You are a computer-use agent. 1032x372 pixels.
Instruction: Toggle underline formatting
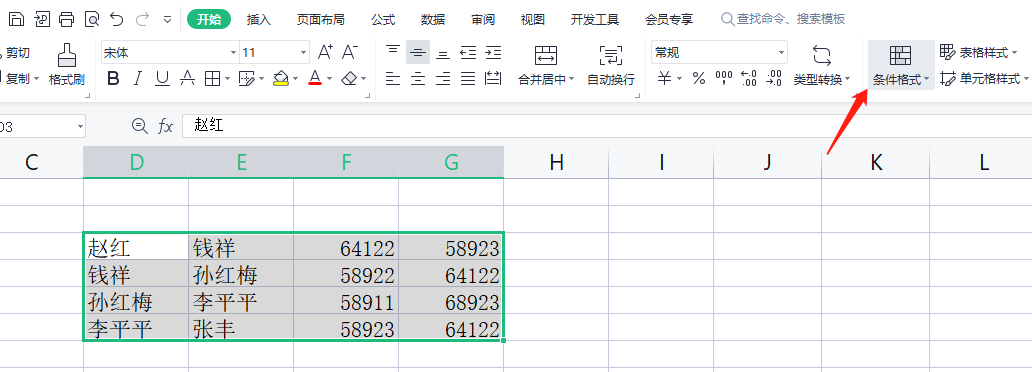(x=163, y=79)
